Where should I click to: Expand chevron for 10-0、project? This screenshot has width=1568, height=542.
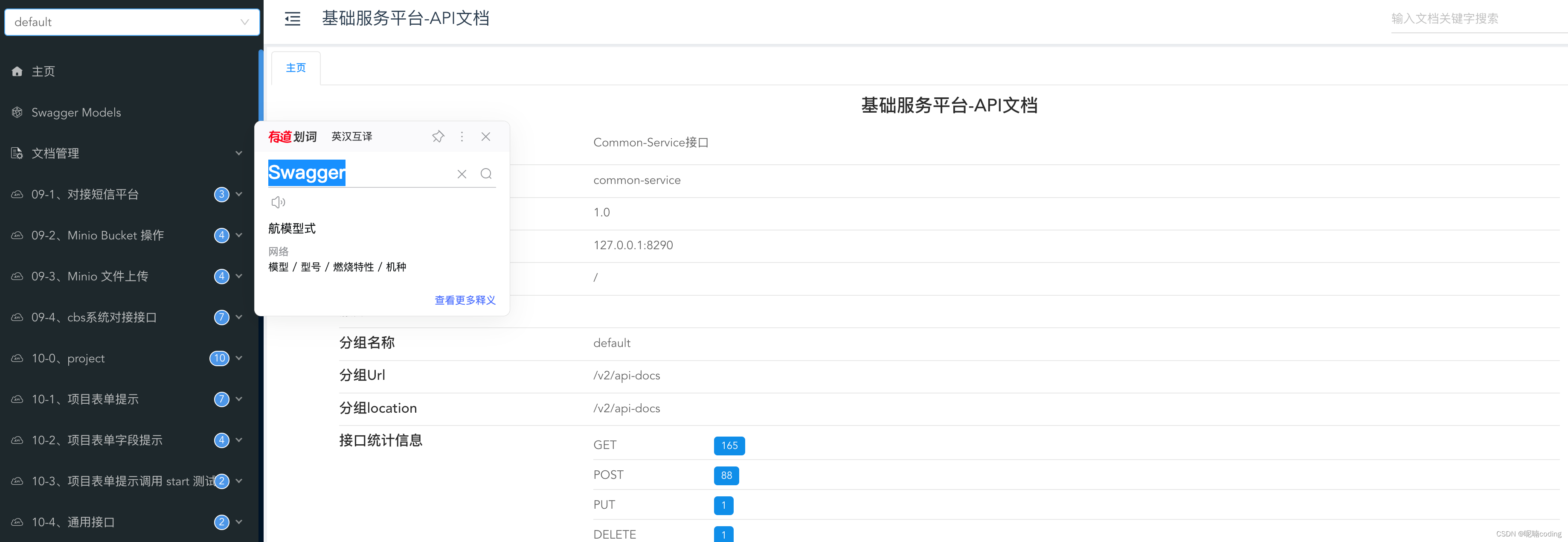(239, 358)
